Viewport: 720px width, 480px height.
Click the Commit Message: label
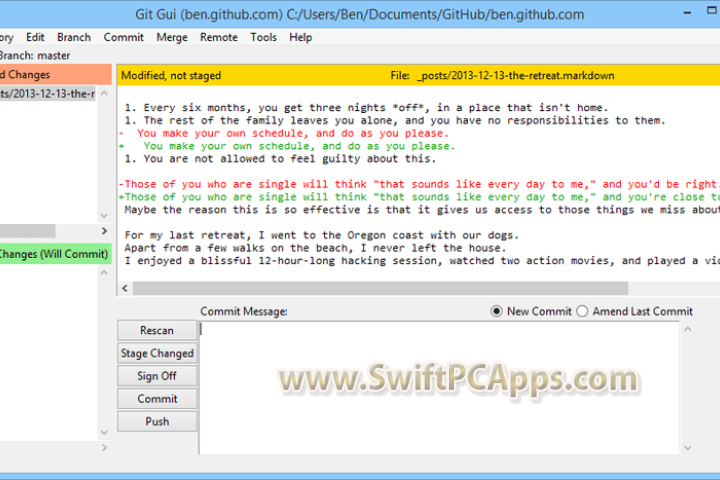[x=244, y=311]
